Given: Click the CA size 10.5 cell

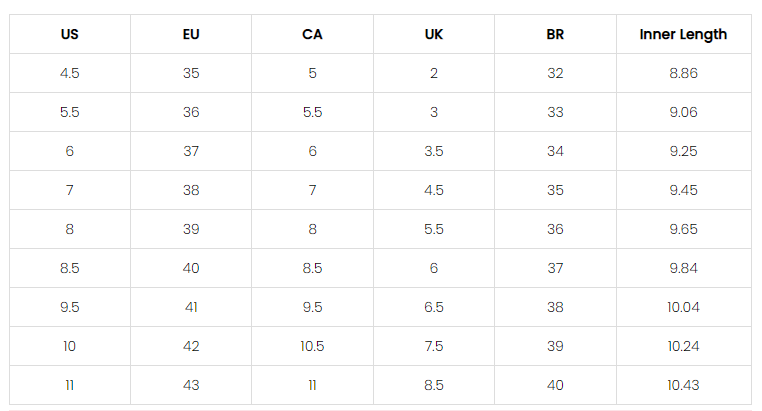Looking at the screenshot, I should pos(312,346).
